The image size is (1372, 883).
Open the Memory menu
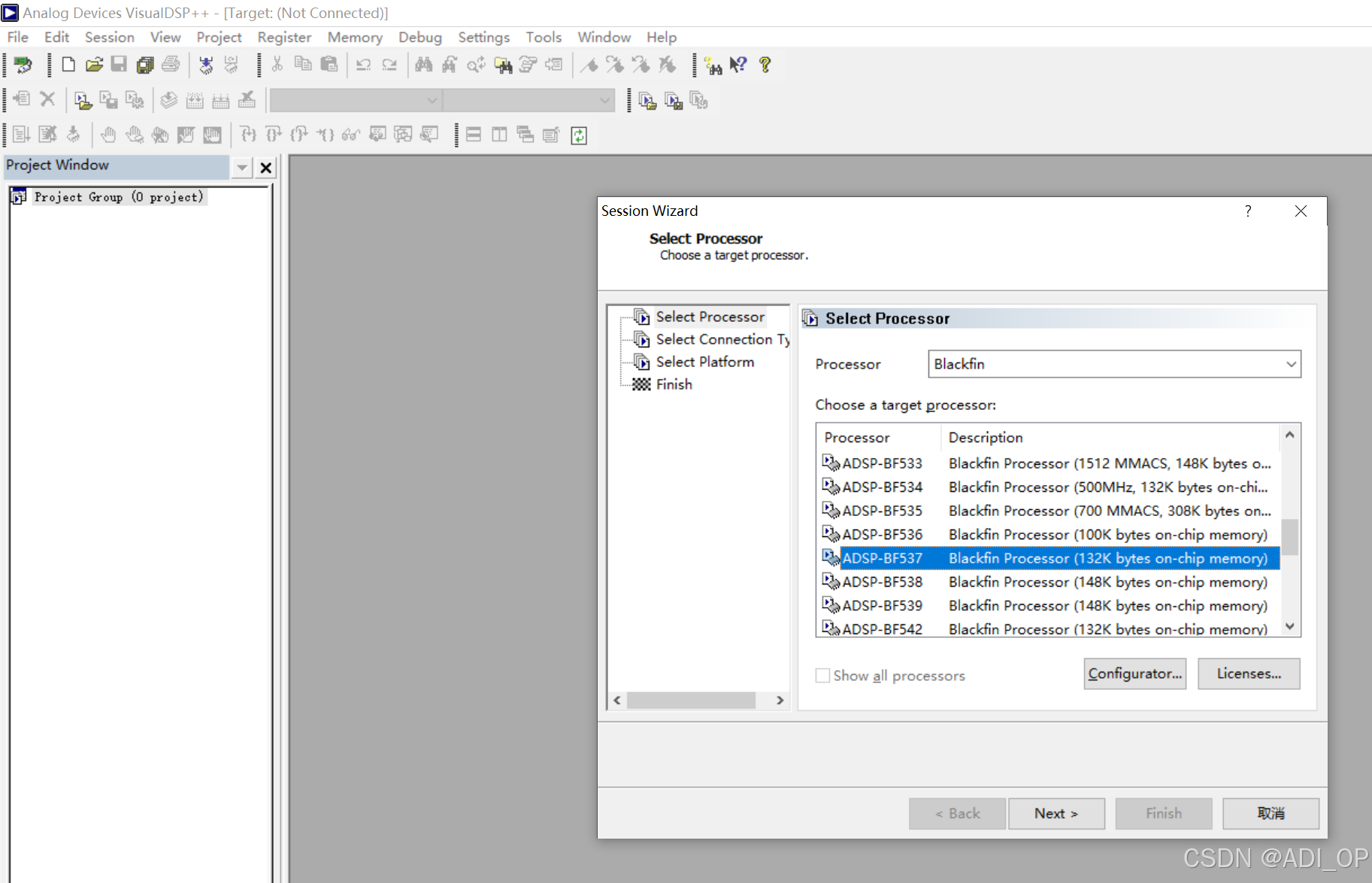(x=355, y=37)
